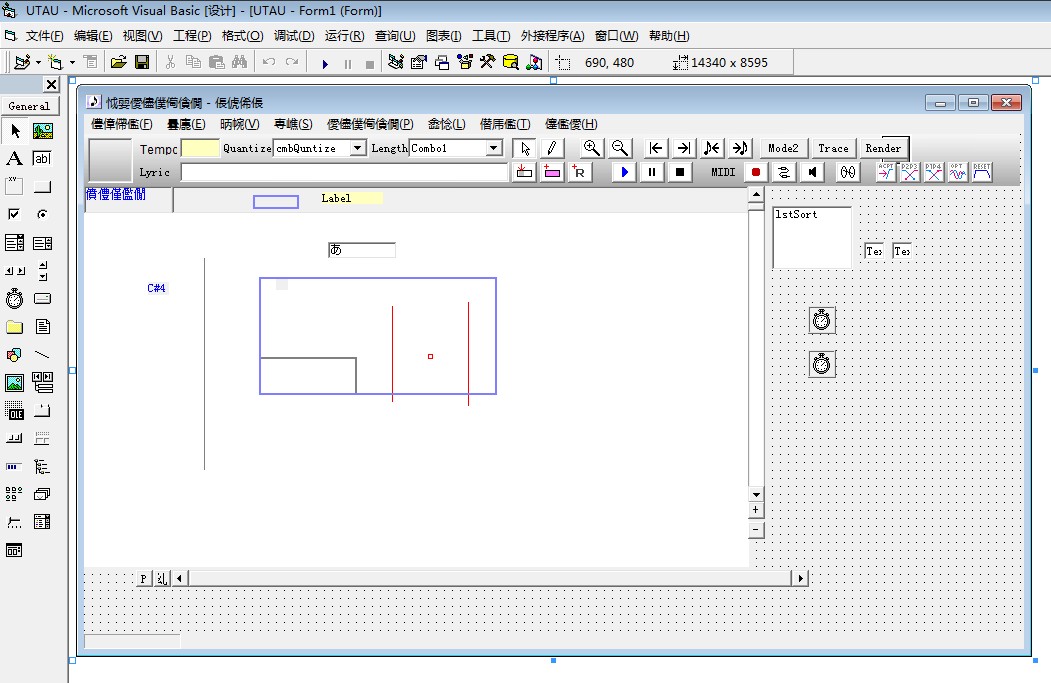Viewport: 1051px width, 683px height.
Task: Expand the Combo1 Length dropdown
Action: point(494,148)
